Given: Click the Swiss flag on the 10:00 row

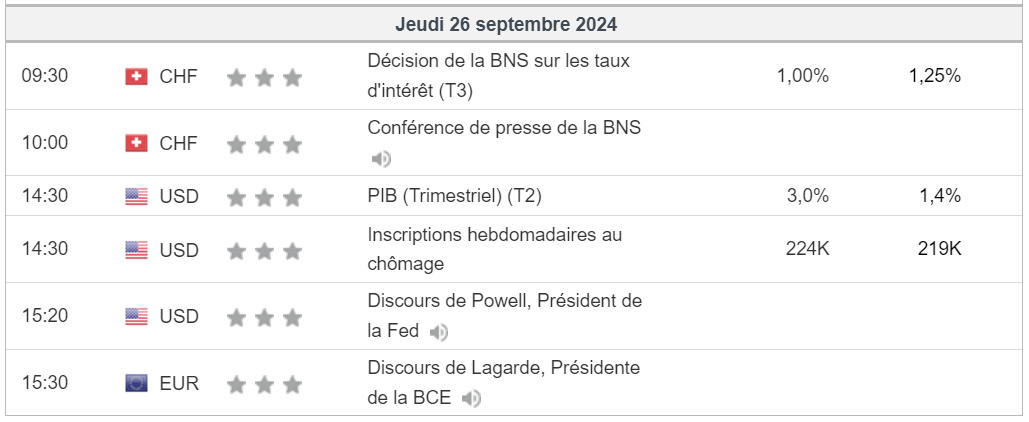Looking at the screenshot, I should pos(136,143).
